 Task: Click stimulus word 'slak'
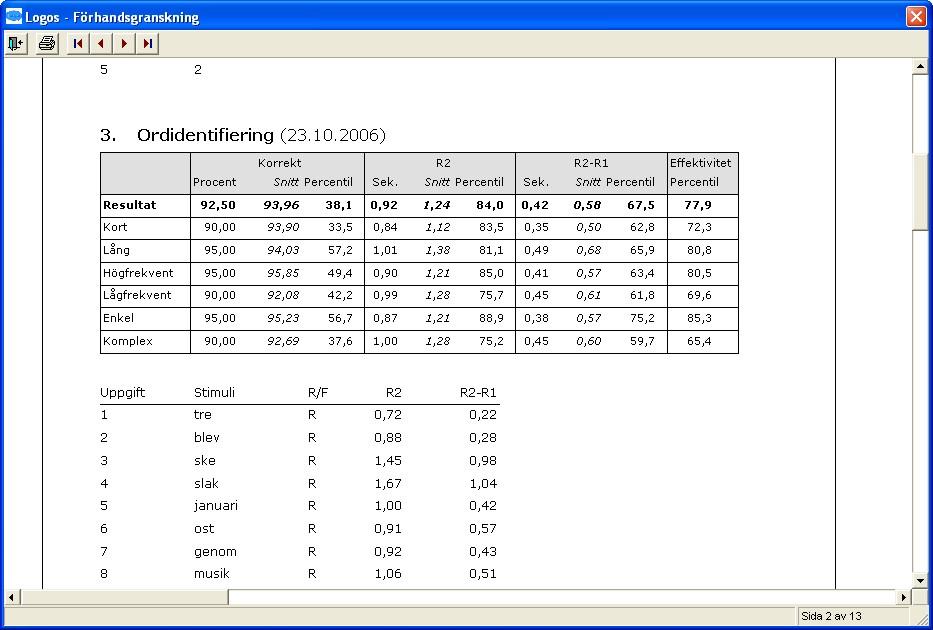pos(206,484)
